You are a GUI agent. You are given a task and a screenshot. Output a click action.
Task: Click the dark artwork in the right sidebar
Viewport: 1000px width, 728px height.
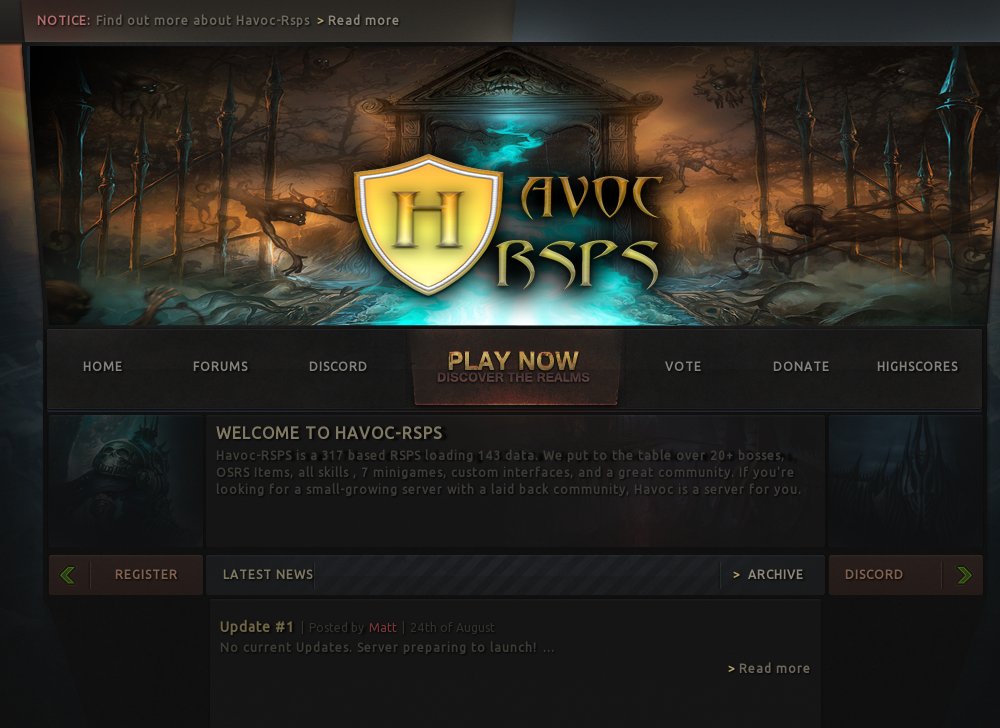[x=906, y=480]
